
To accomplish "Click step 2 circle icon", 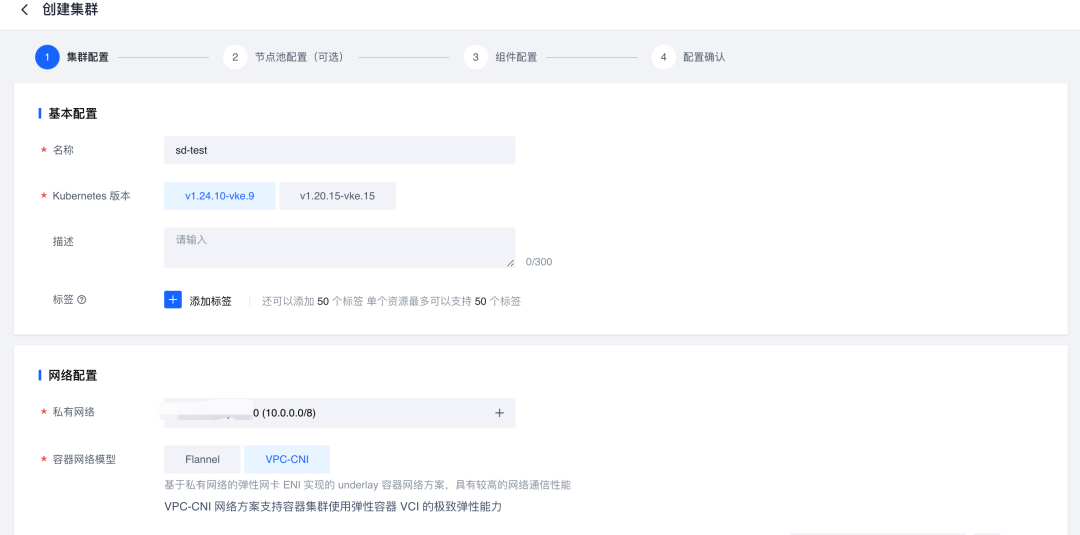I will pos(235,57).
